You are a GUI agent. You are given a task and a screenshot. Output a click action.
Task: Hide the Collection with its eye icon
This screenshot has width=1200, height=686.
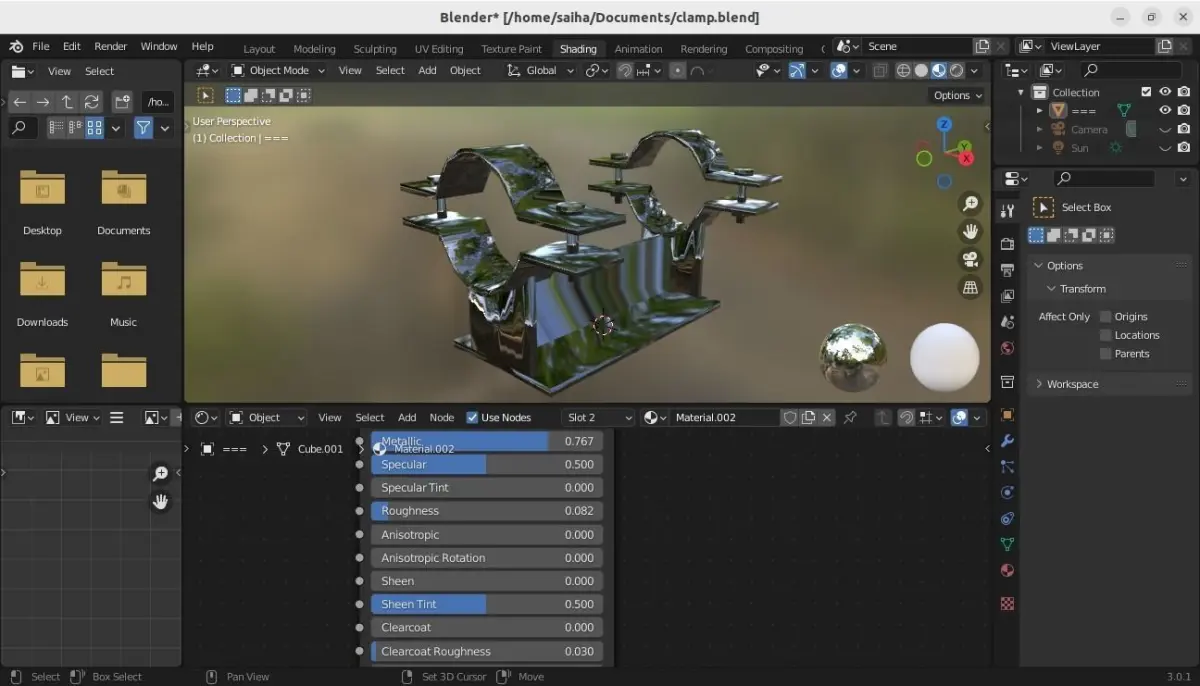pyautogui.click(x=1165, y=92)
